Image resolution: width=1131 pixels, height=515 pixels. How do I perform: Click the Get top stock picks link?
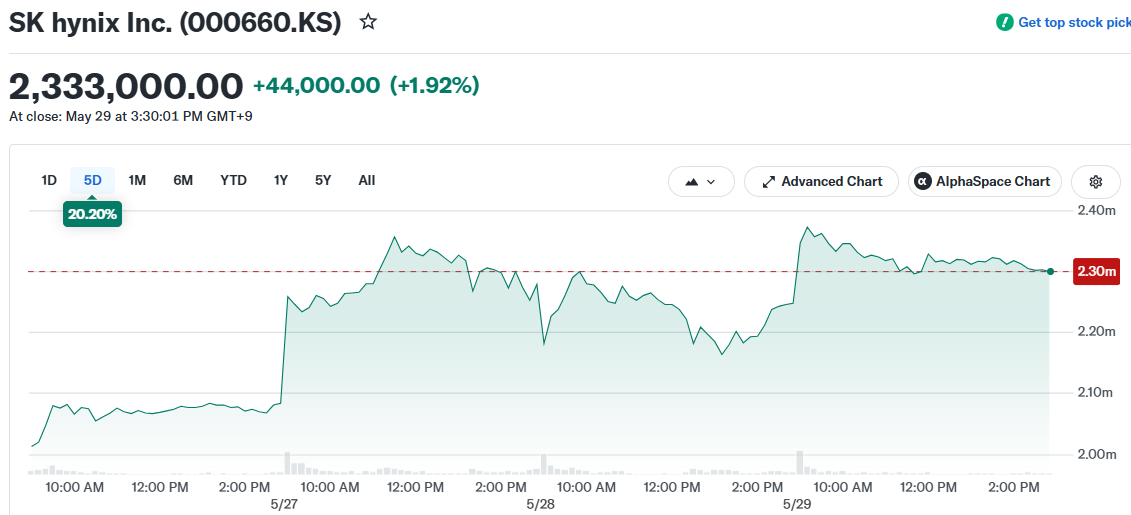pyautogui.click(x=1074, y=22)
